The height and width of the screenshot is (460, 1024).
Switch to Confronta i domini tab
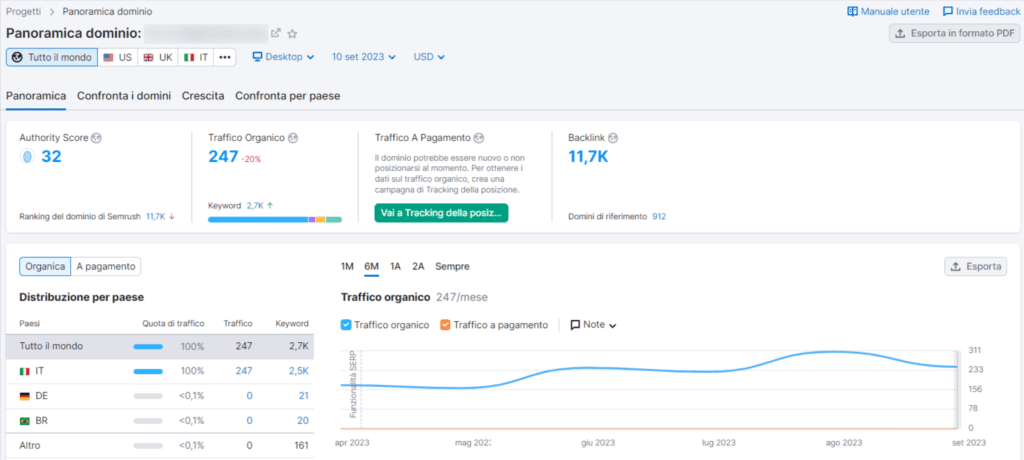click(x=124, y=96)
